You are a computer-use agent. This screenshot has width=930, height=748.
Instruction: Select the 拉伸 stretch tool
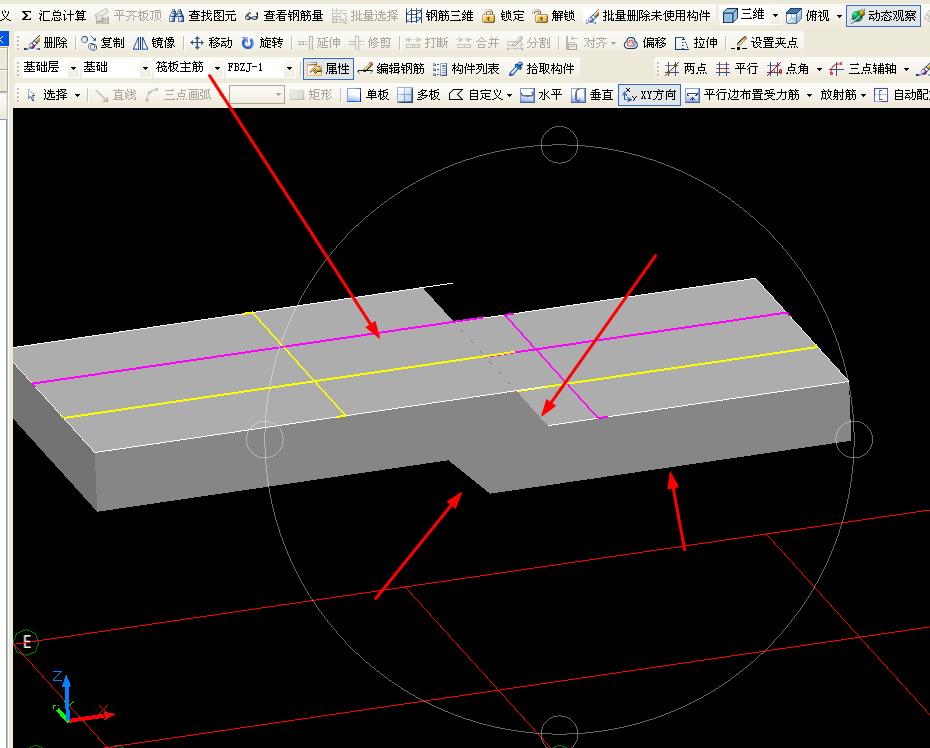pos(696,43)
